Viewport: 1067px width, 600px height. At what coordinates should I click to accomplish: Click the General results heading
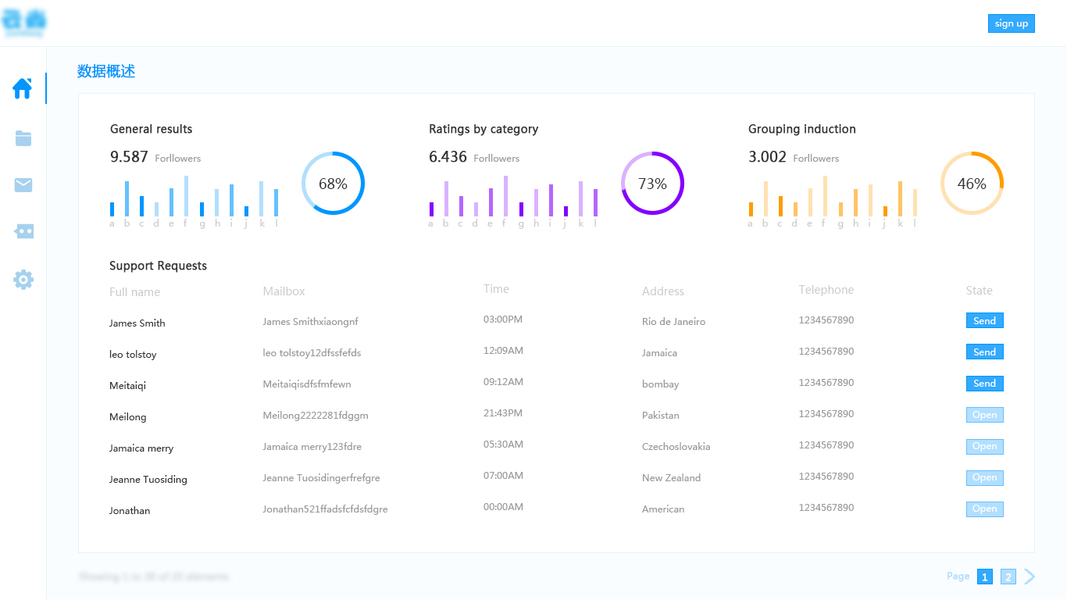point(151,129)
